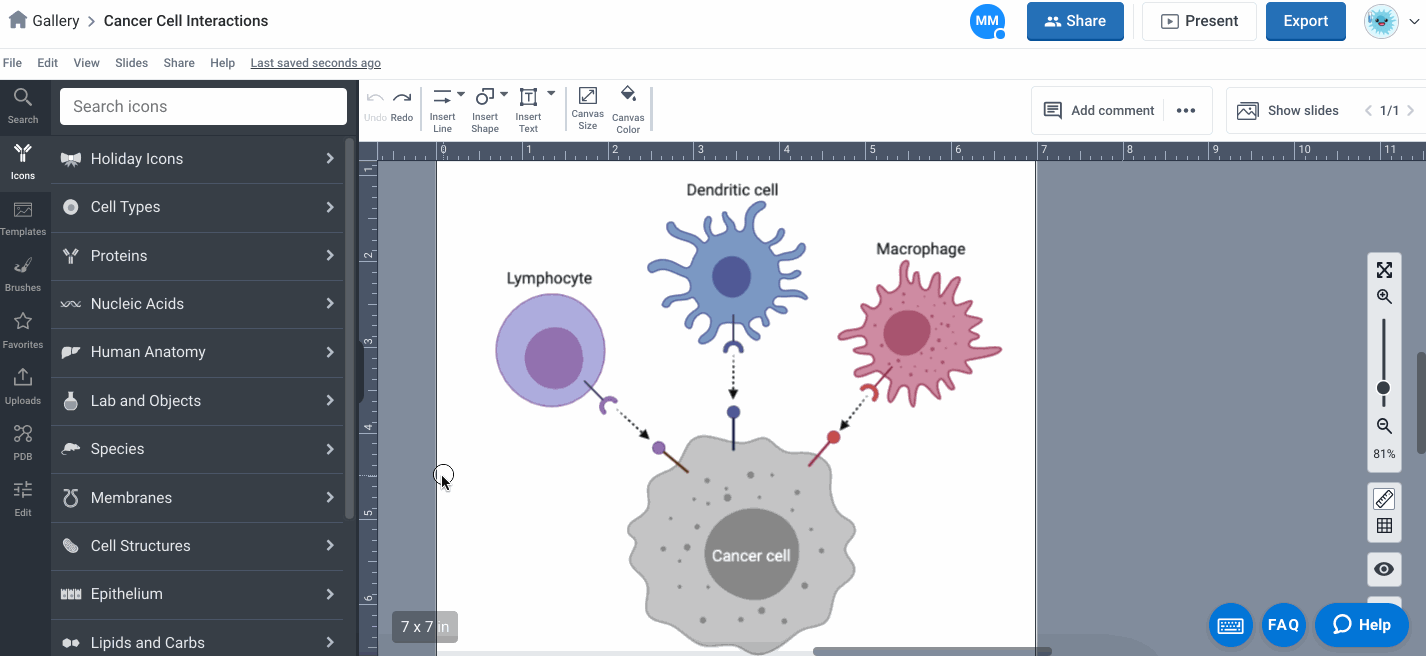Expand the Human Anatomy category
1426x656 pixels.
(x=198, y=352)
